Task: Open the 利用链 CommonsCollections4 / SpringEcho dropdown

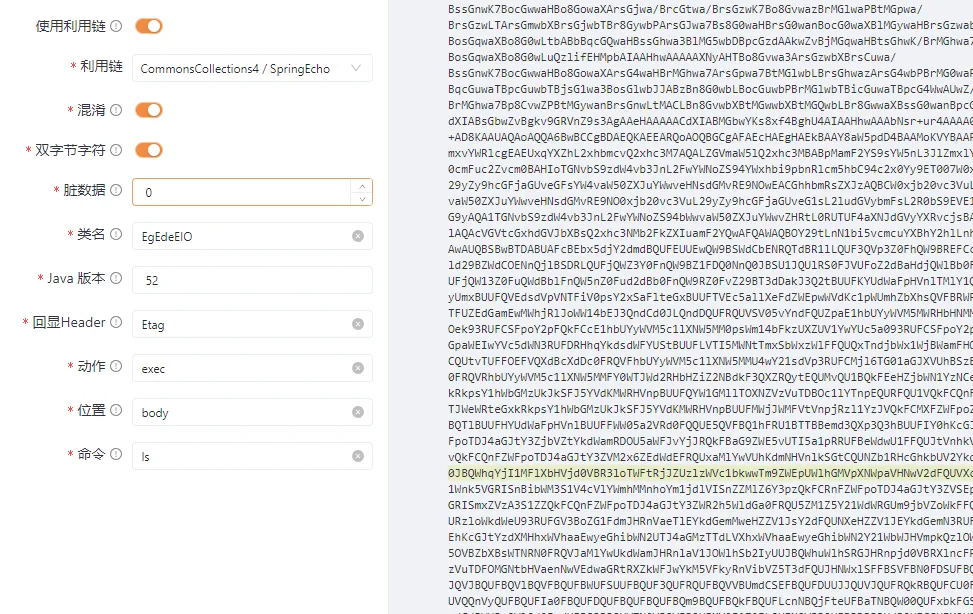Action: click(x=240, y=69)
